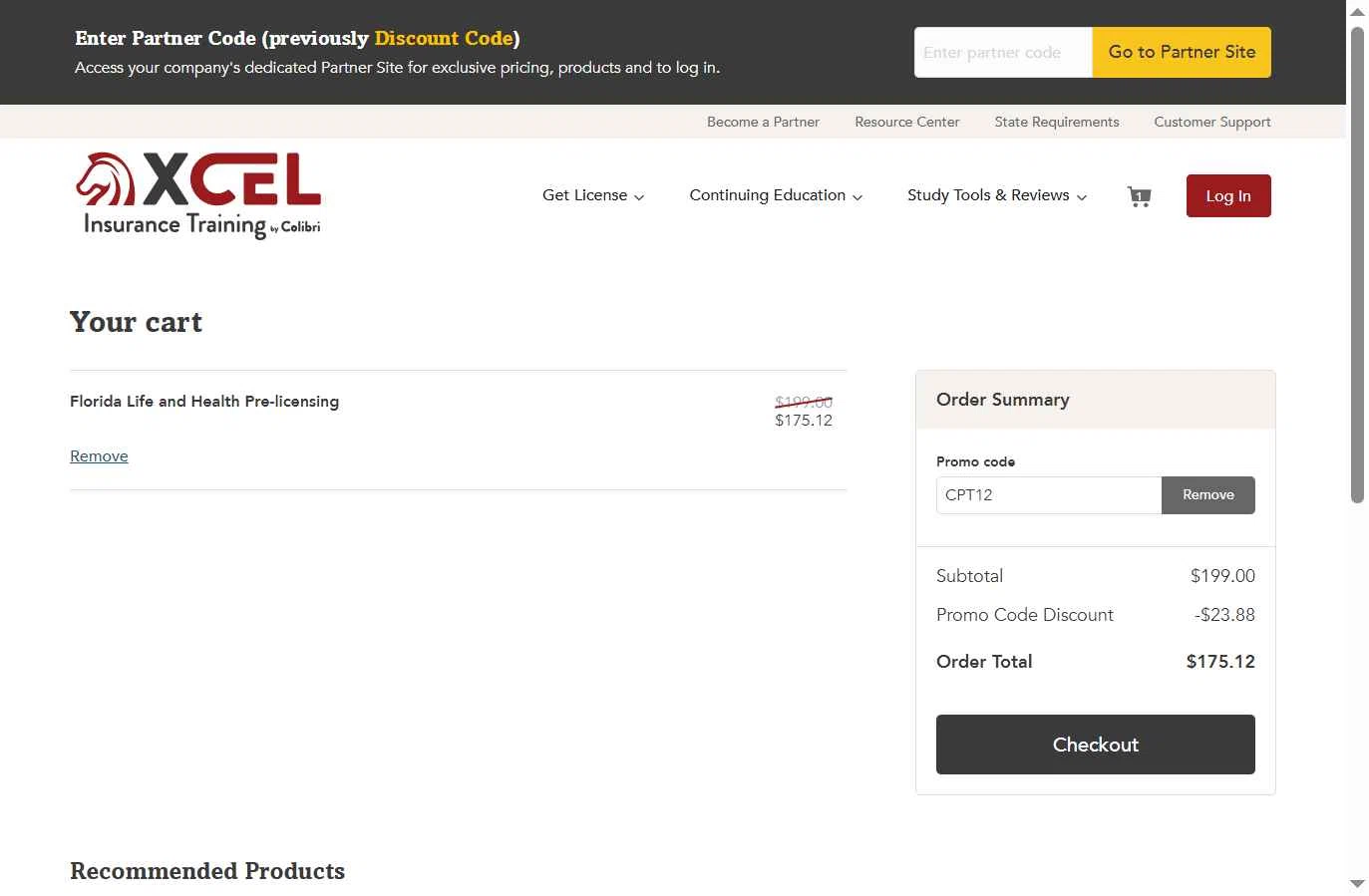Open Become a Partner link
Screen dimensions: 1369x896
pos(763,122)
